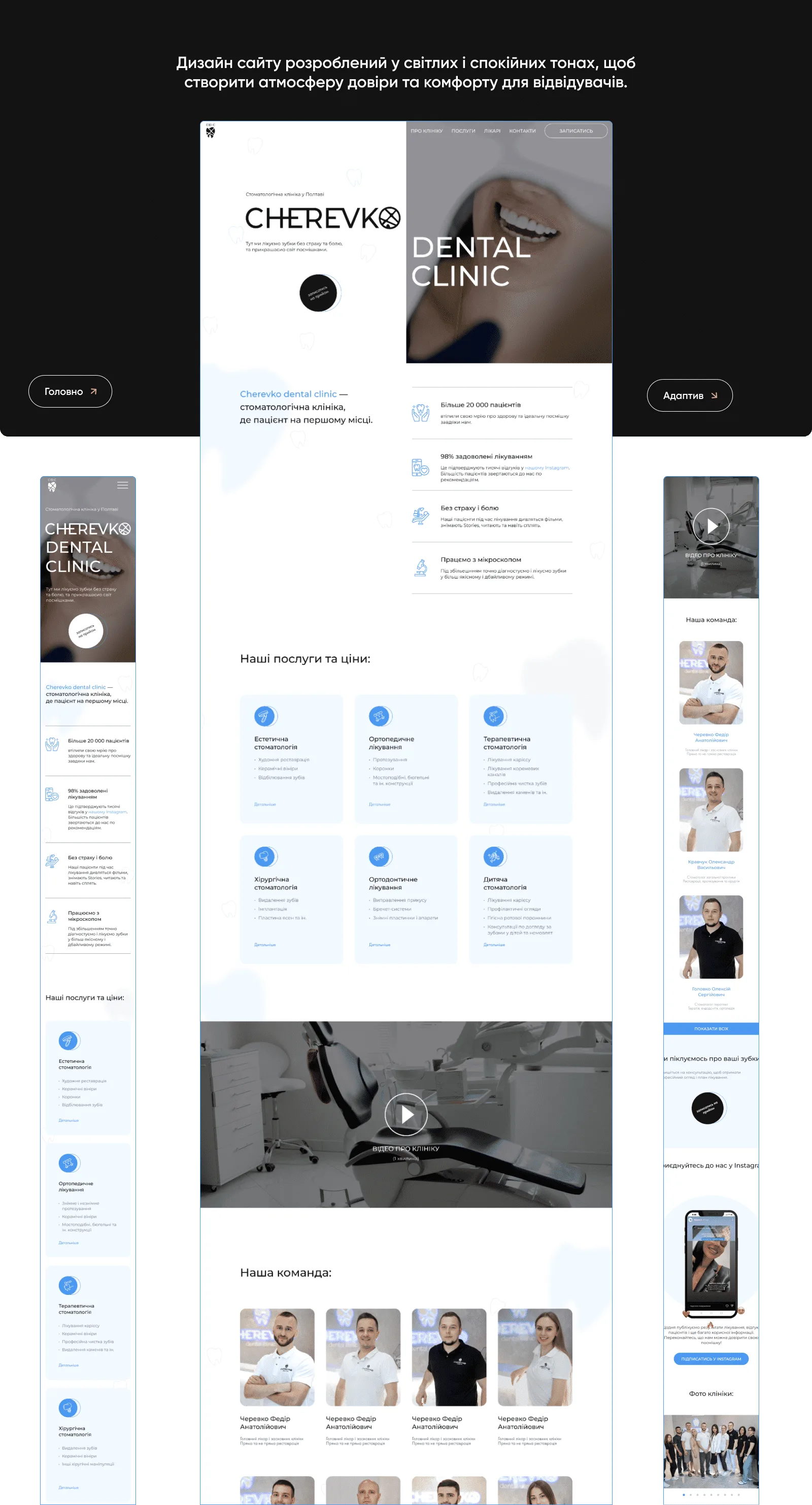Click the Дитяча стоматологія service icon

pos(494,856)
